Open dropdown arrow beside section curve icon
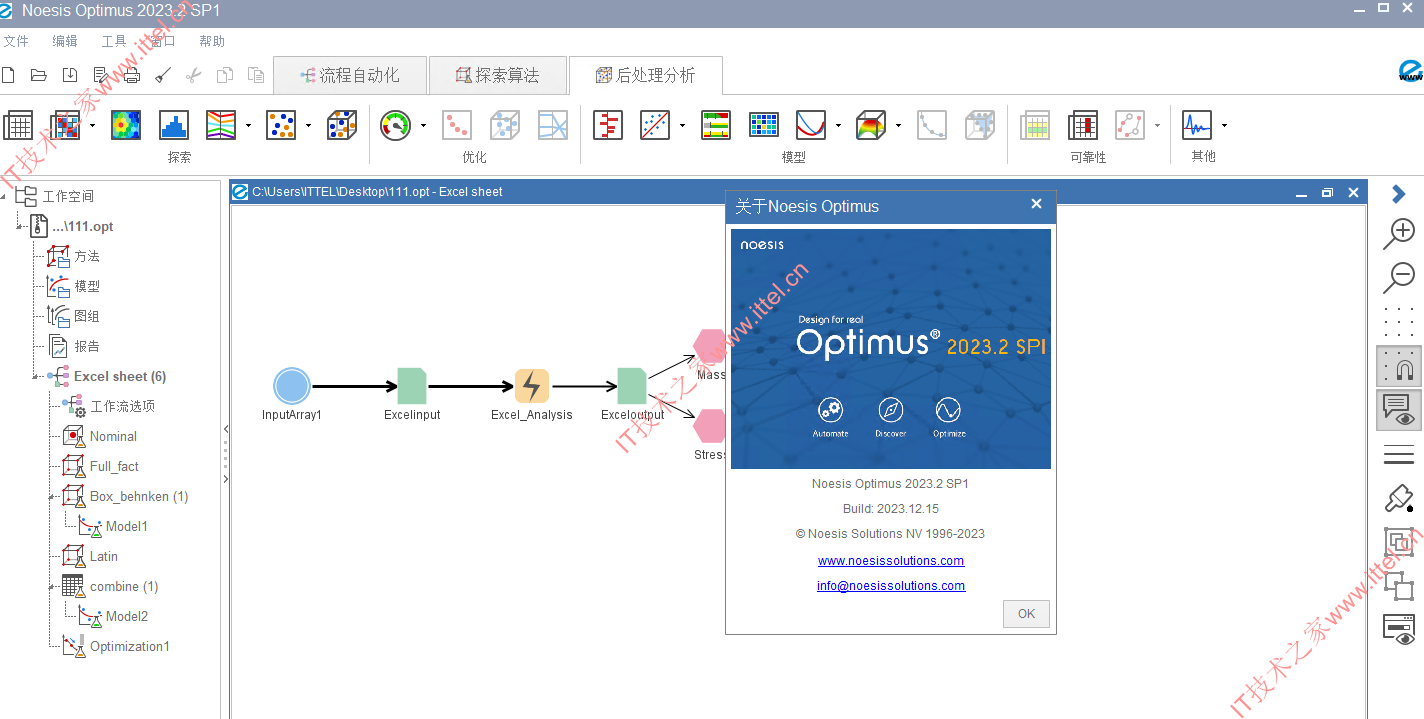1424x719 pixels. 838,126
